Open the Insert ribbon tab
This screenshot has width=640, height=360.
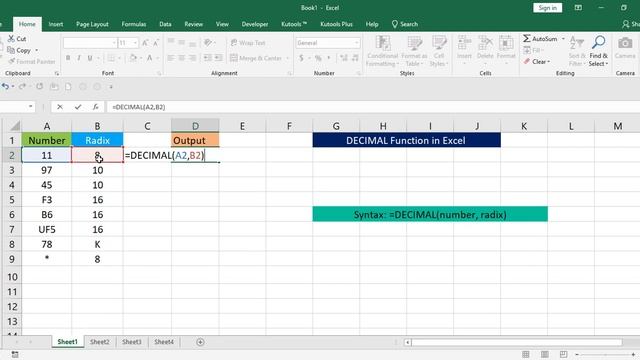(x=56, y=24)
